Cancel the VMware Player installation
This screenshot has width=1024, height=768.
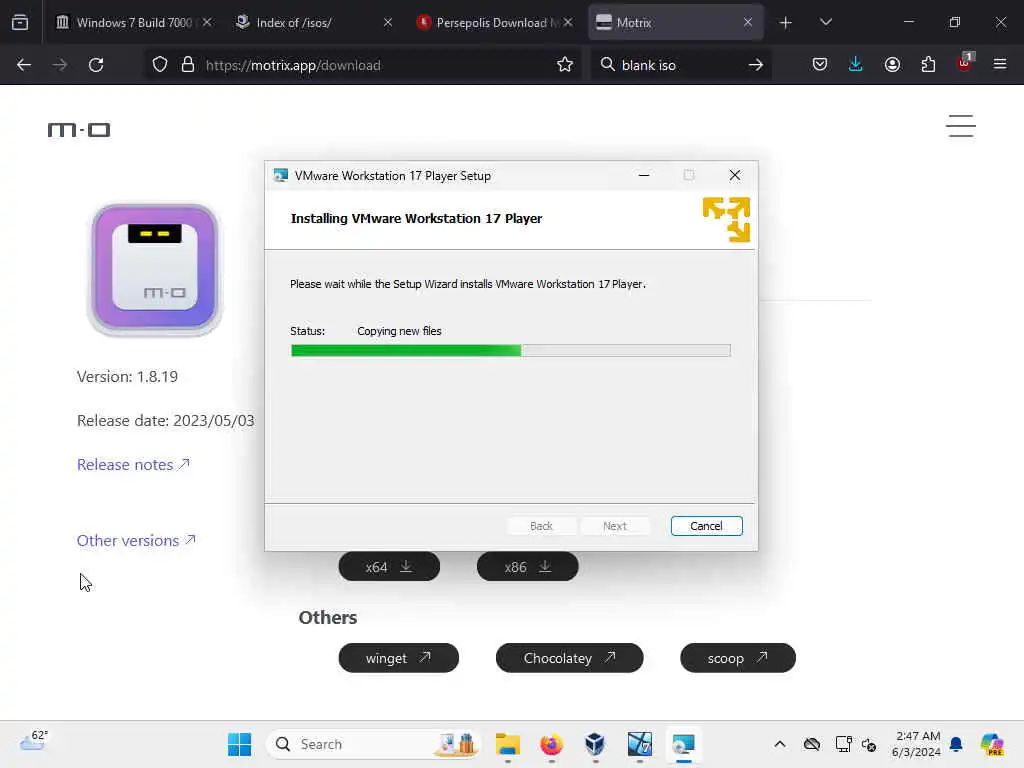[x=707, y=526]
